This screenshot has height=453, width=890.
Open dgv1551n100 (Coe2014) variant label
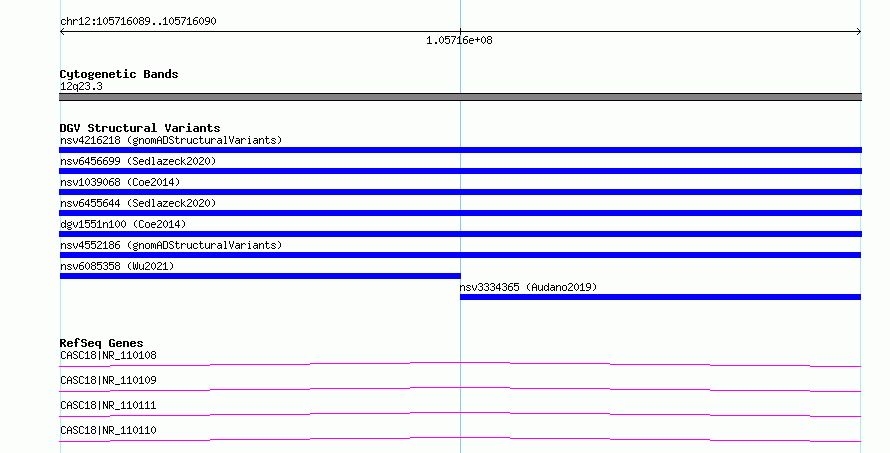click(x=123, y=224)
